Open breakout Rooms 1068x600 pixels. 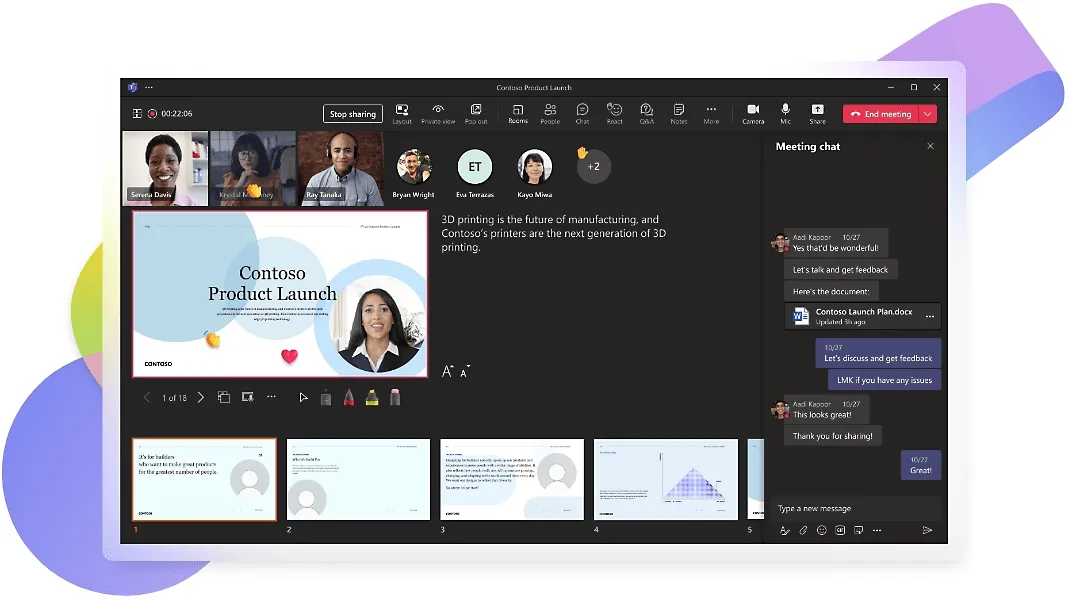[518, 114]
